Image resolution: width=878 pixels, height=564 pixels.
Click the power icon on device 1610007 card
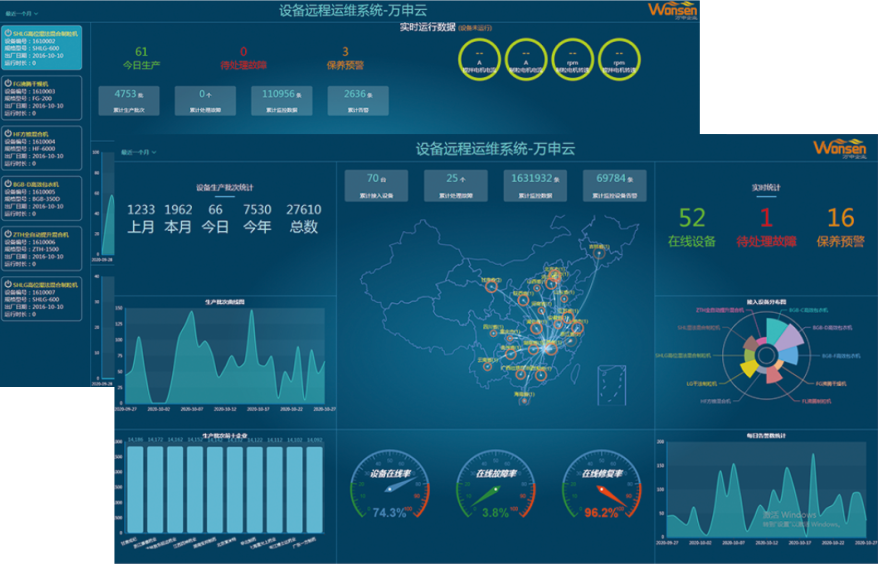[8, 284]
